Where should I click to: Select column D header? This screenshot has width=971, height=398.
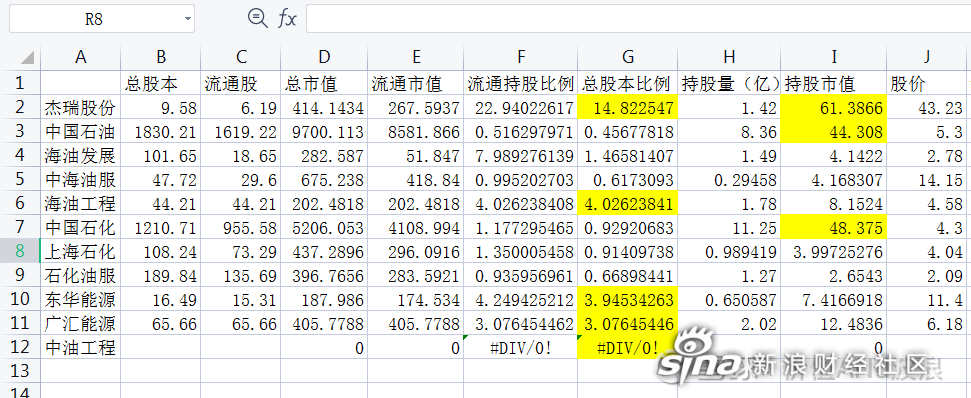tap(324, 58)
